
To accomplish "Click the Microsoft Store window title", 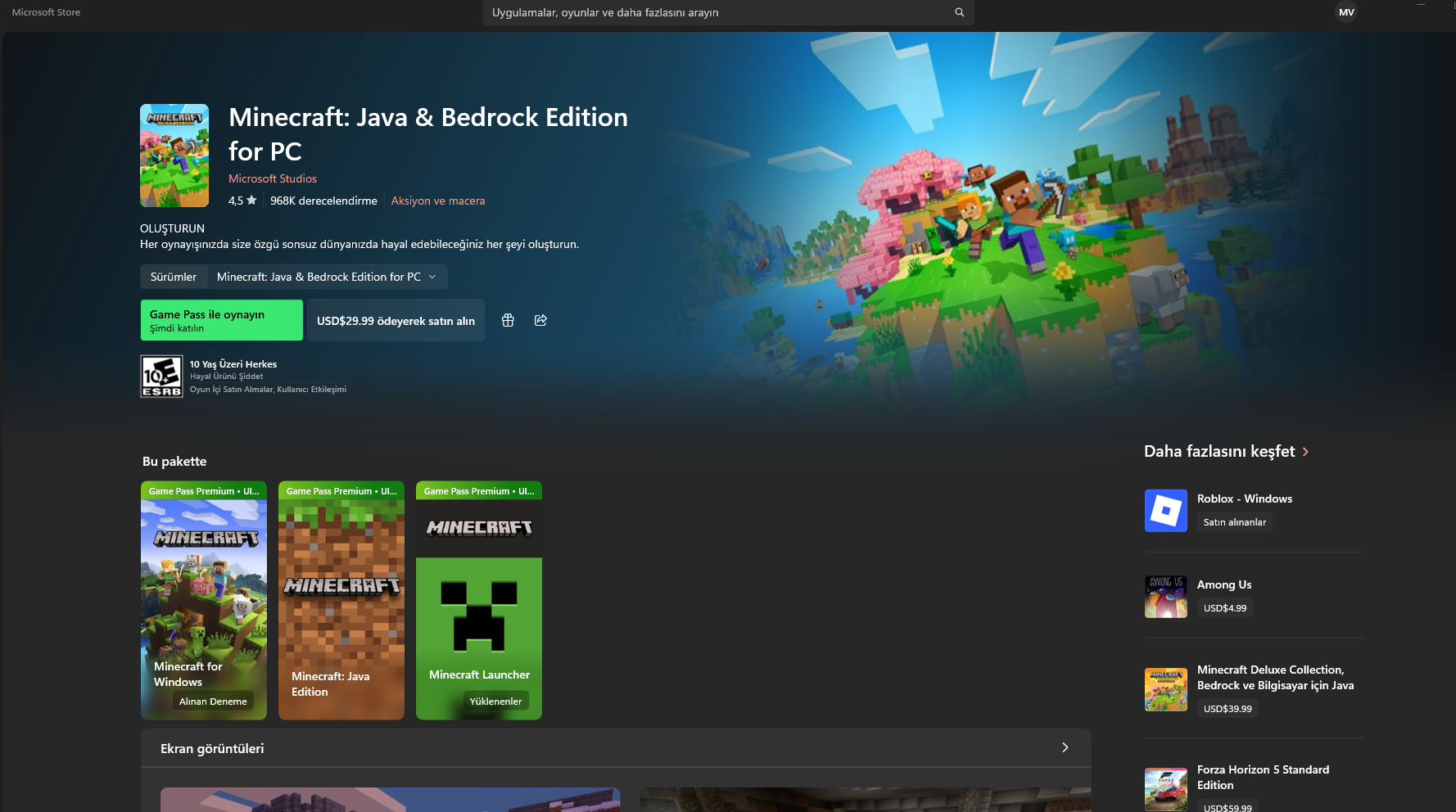I will coord(46,12).
